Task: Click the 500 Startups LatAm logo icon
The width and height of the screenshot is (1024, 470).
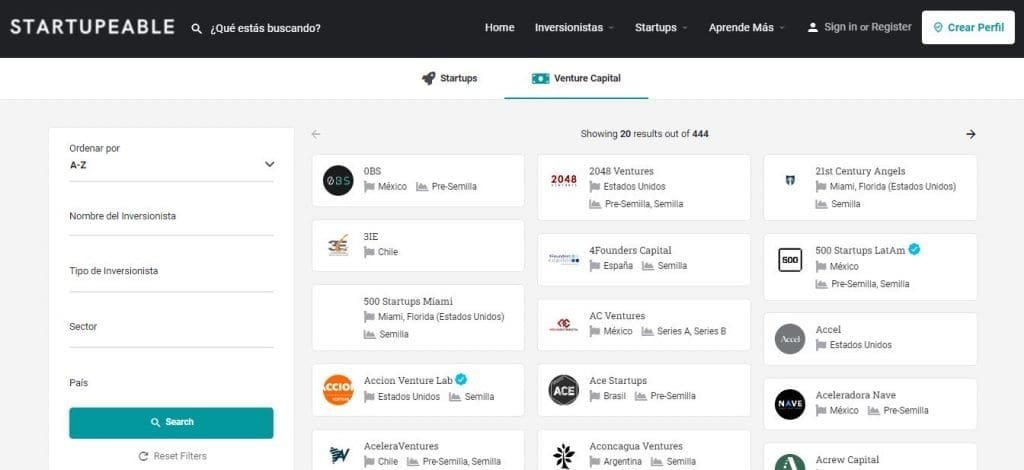Action: (790, 260)
